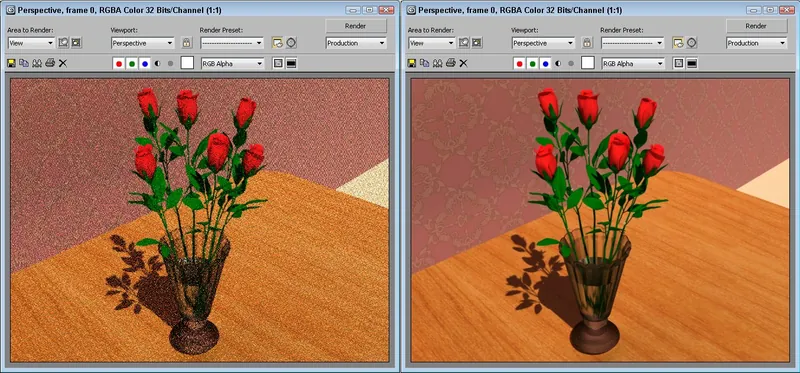Click the noisy roses render in left window
Image resolution: width=800 pixels, height=373 pixels.
[x=199, y=220]
